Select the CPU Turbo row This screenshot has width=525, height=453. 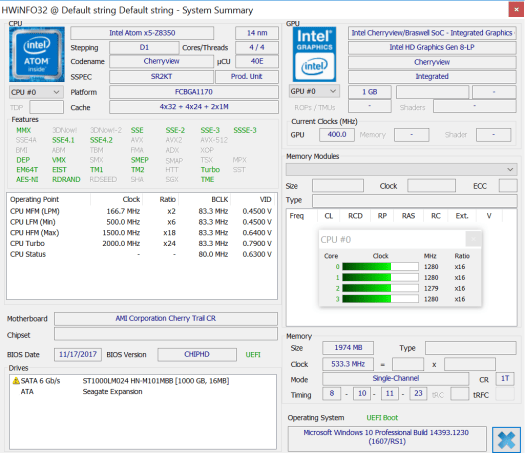pyautogui.click(x=141, y=243)
